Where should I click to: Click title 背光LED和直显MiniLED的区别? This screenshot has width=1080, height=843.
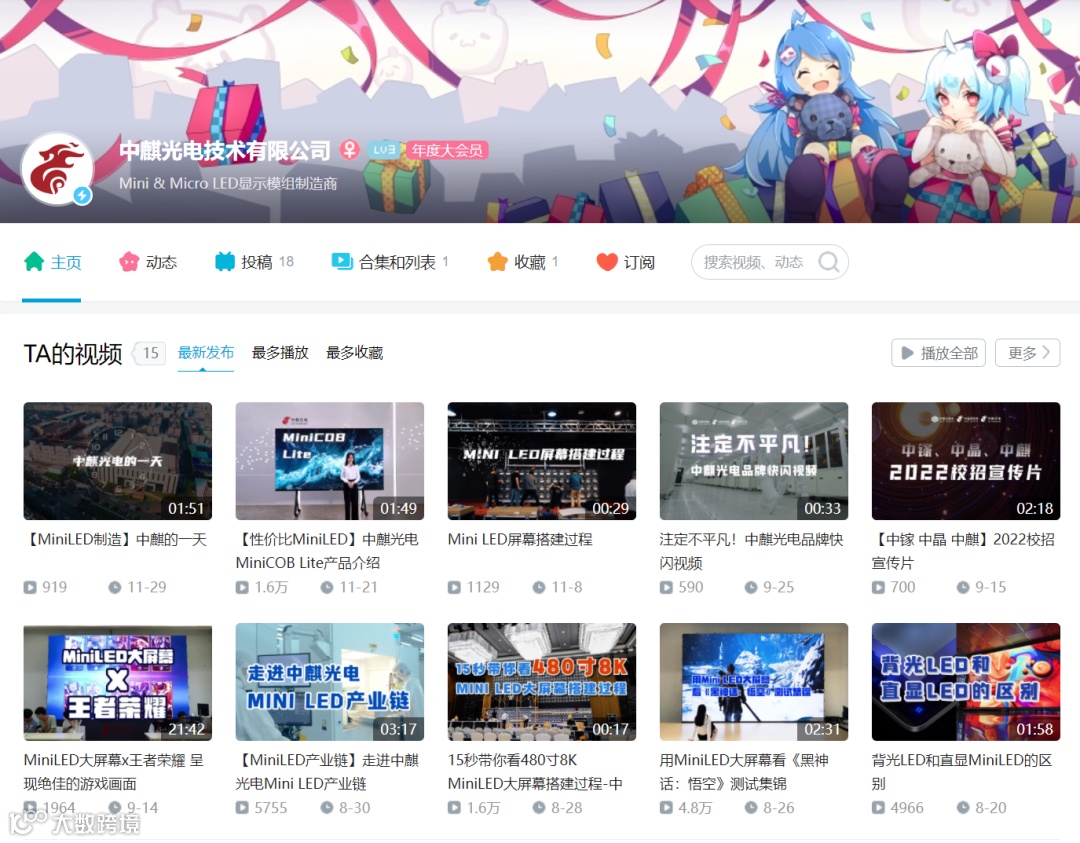(x=962, y=771)
